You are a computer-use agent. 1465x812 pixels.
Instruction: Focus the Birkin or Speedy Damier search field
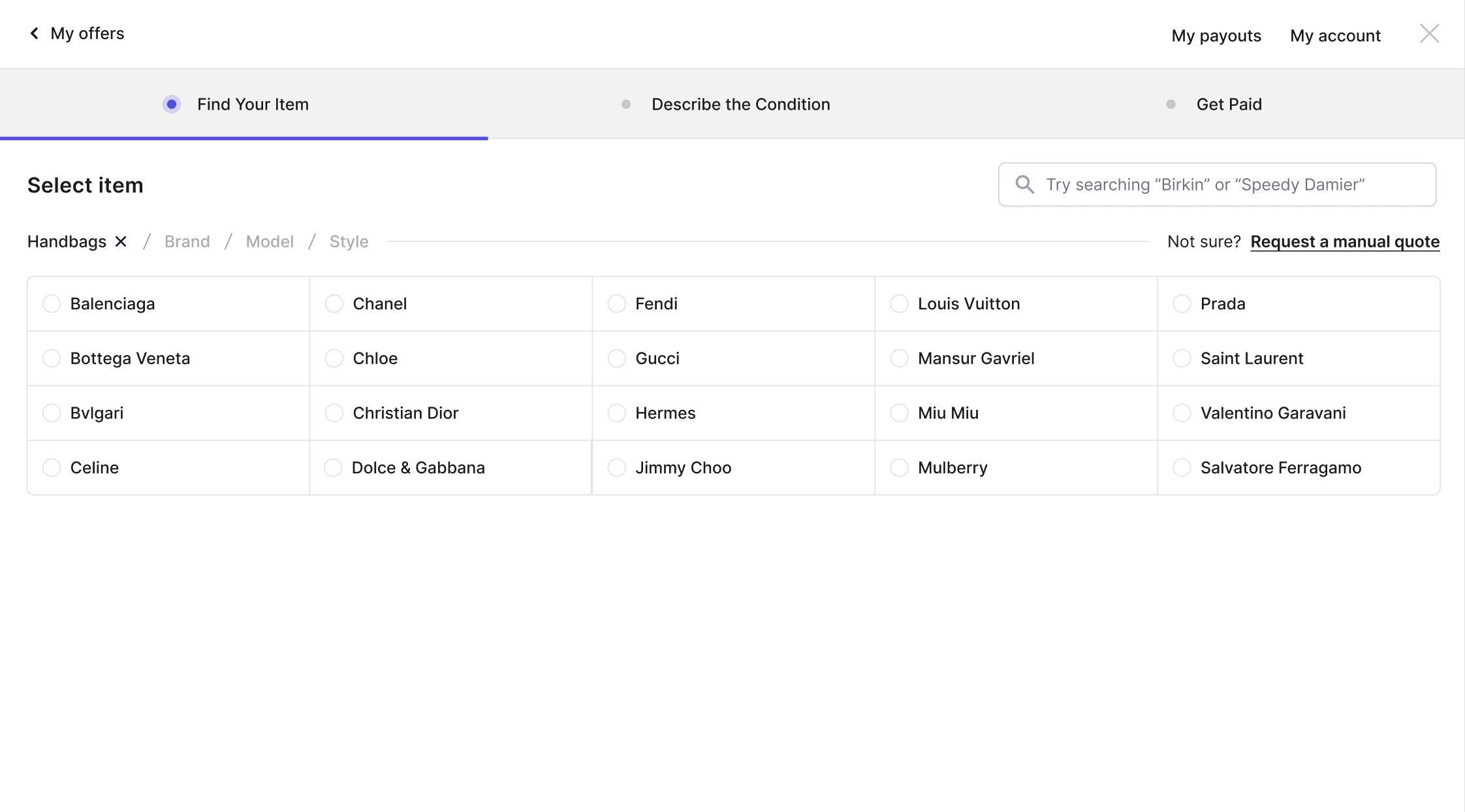point(1217,185)
